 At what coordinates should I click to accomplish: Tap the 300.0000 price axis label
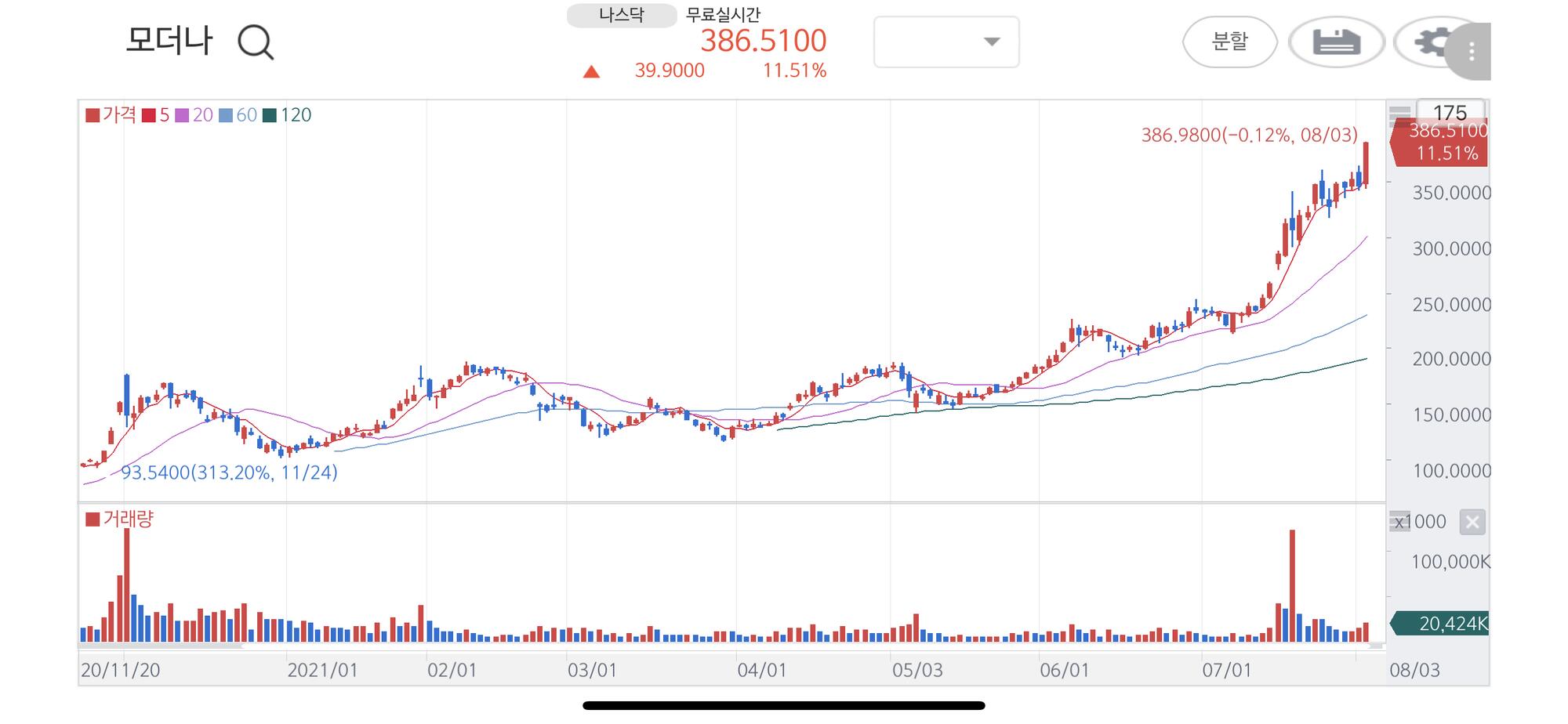point(1451,248)
